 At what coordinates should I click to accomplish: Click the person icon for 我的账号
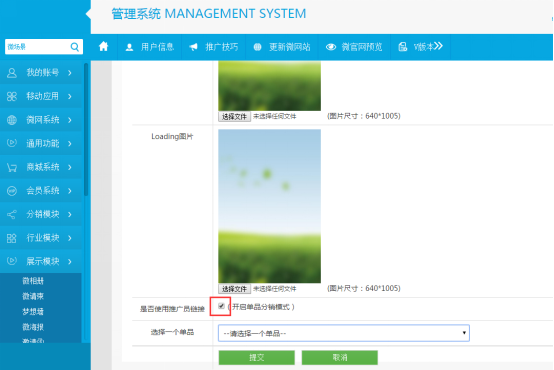[12, 73]
